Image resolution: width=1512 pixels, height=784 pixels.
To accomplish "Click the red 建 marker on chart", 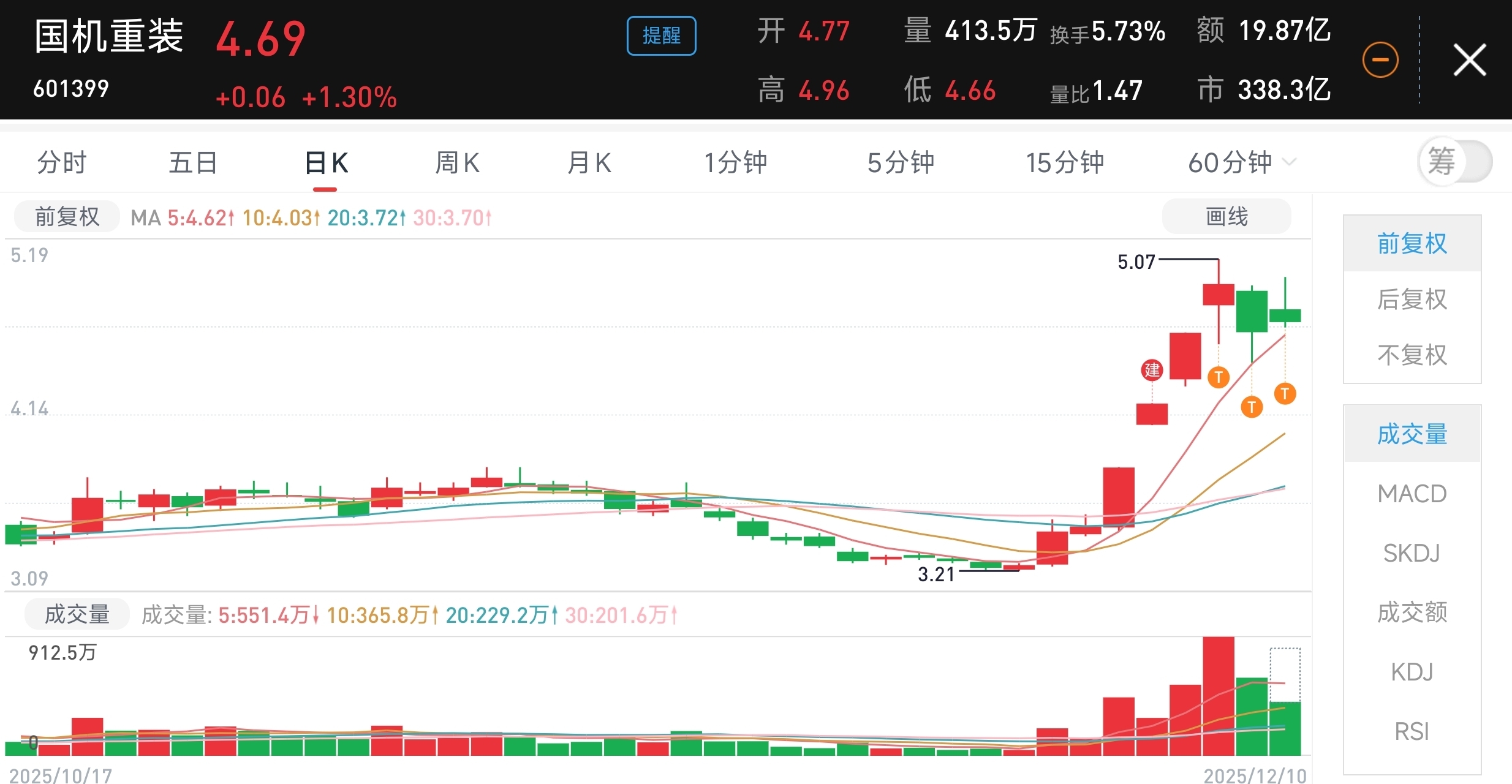I will coord(1152,370).
